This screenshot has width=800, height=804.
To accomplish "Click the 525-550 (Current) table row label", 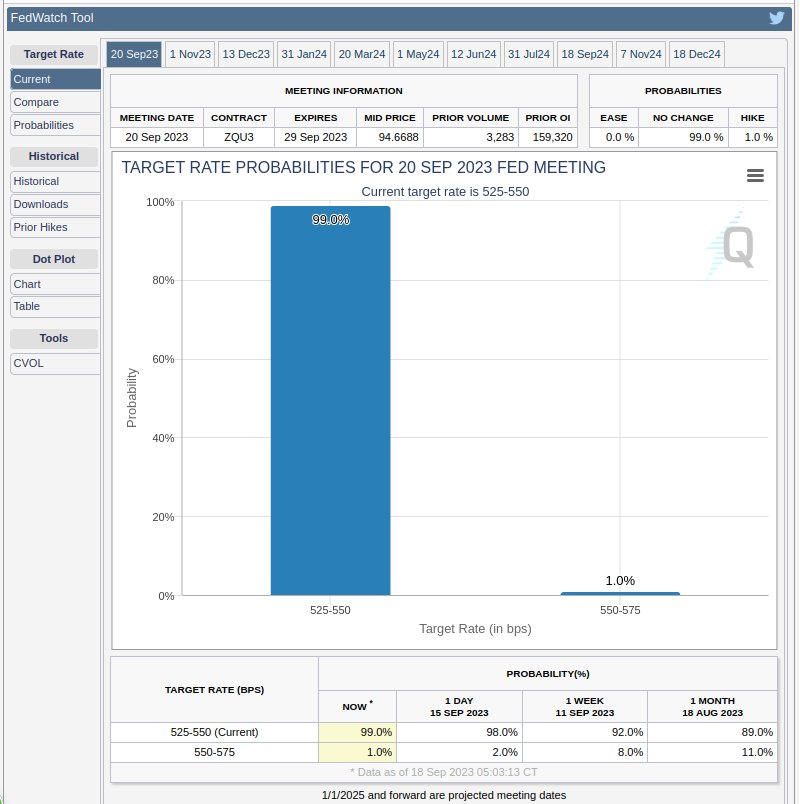I will 214,732.
